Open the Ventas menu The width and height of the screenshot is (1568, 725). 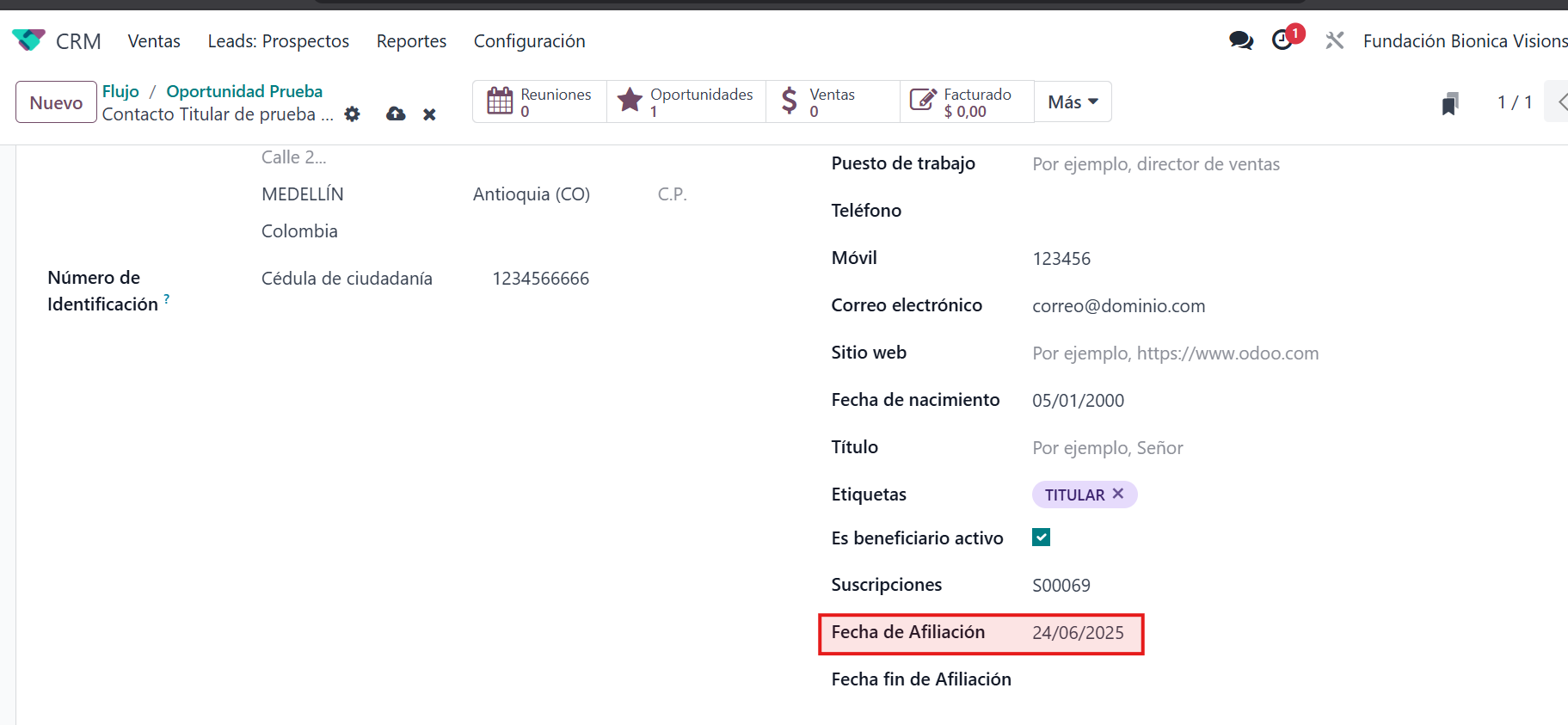154,41
